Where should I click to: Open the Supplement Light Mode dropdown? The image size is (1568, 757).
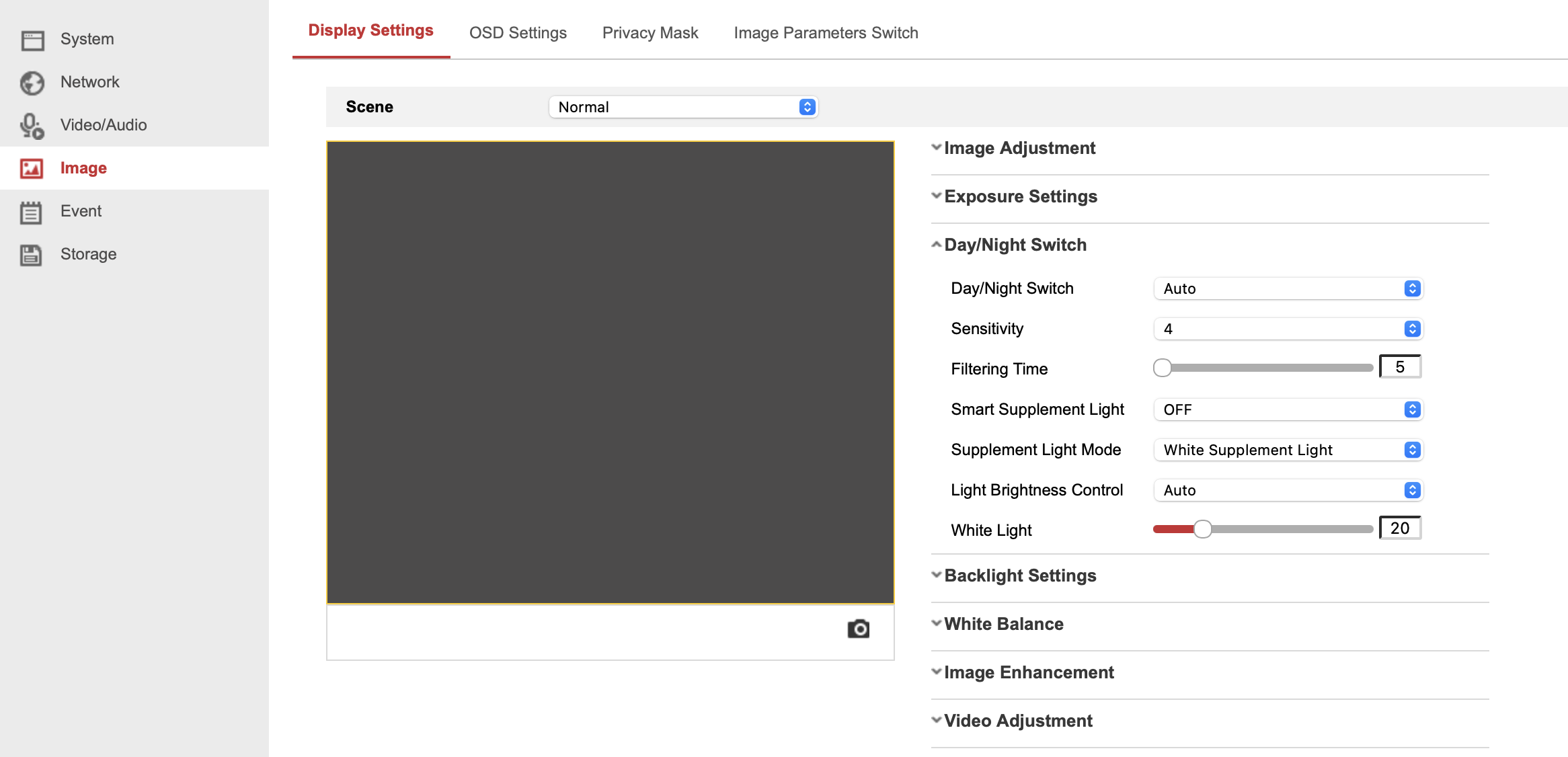coord(1288,450)
